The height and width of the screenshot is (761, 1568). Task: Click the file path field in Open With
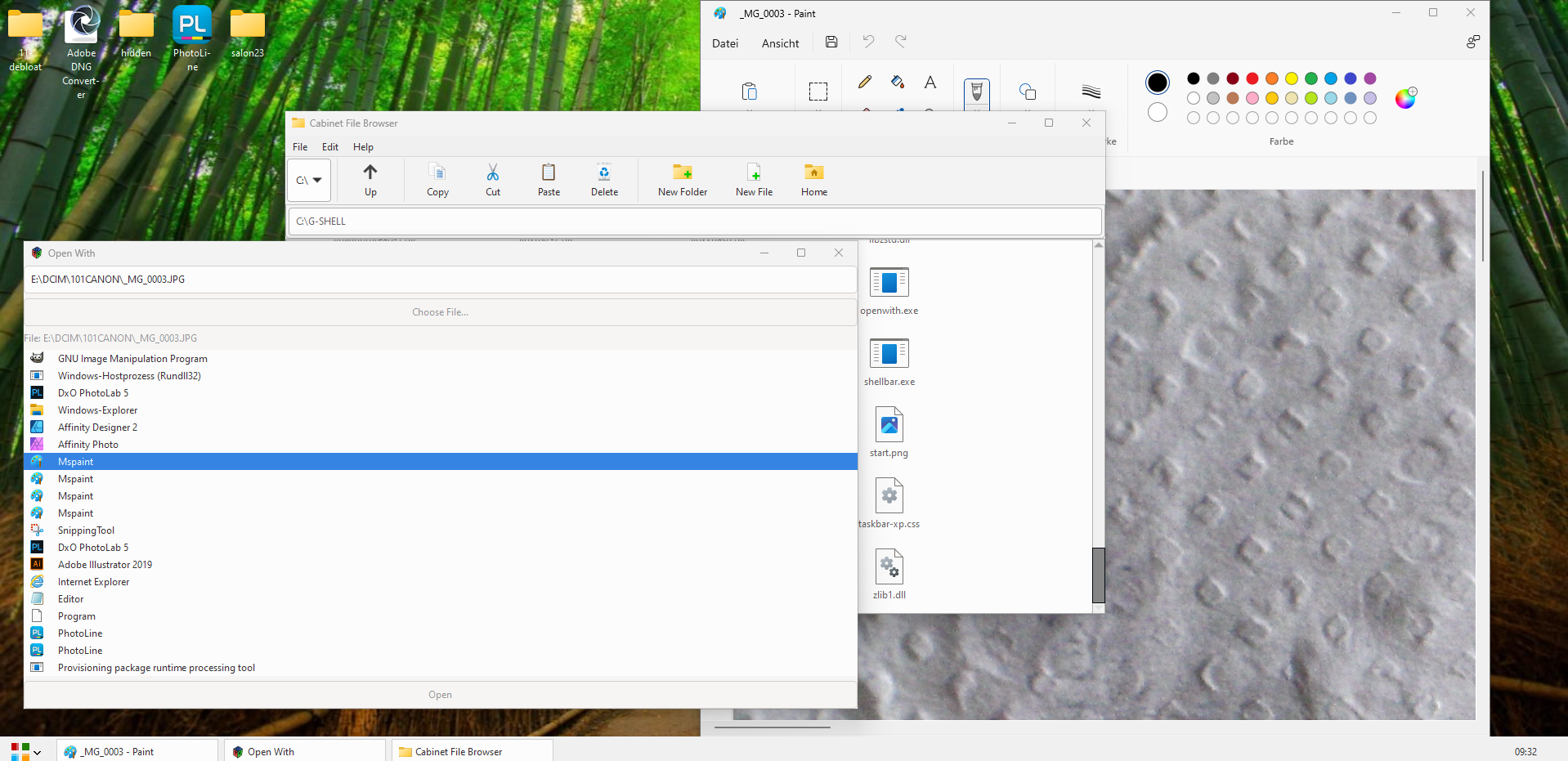tap(441, 280)
